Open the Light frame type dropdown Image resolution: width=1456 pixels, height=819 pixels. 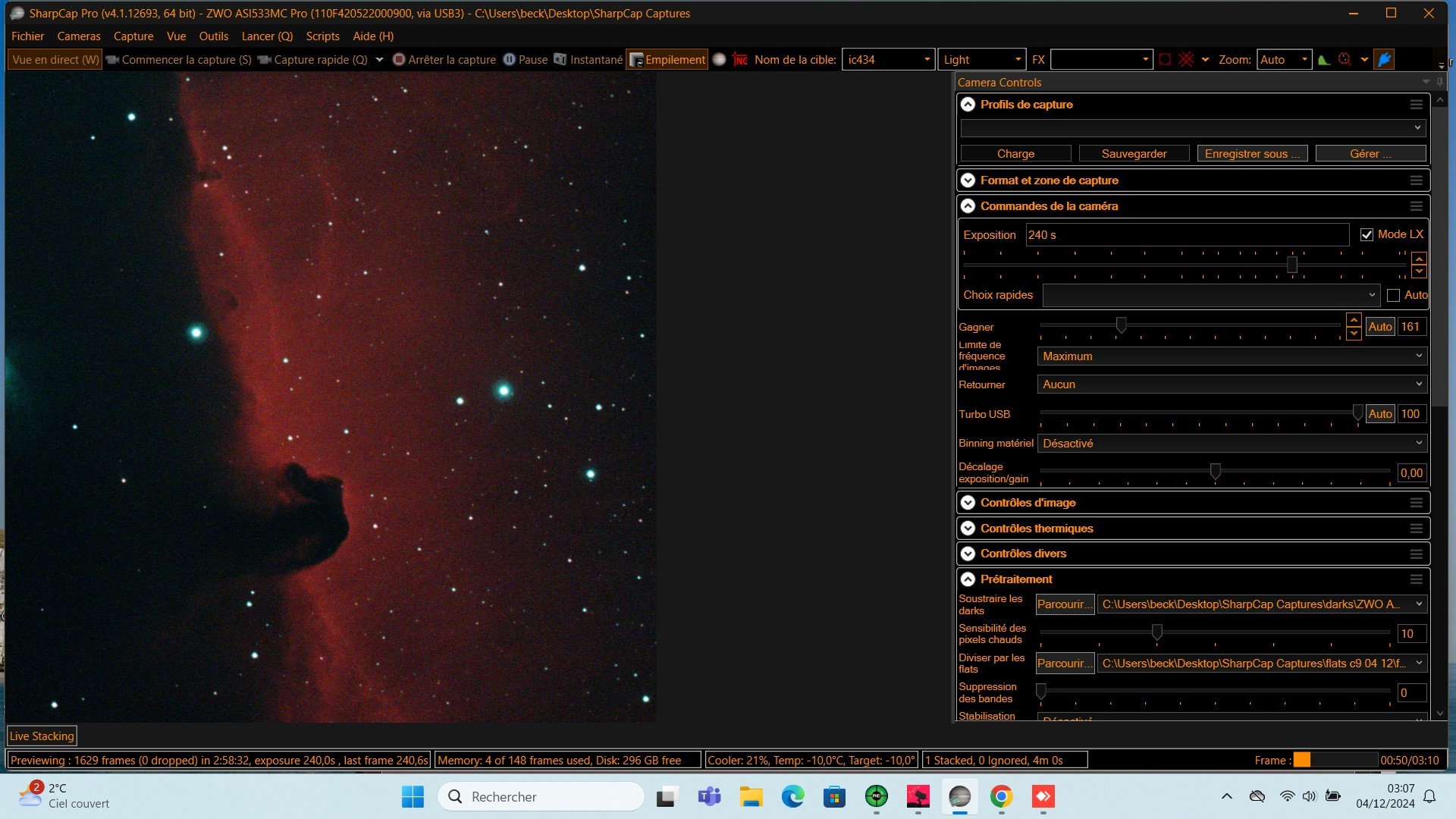coord(983,60)
